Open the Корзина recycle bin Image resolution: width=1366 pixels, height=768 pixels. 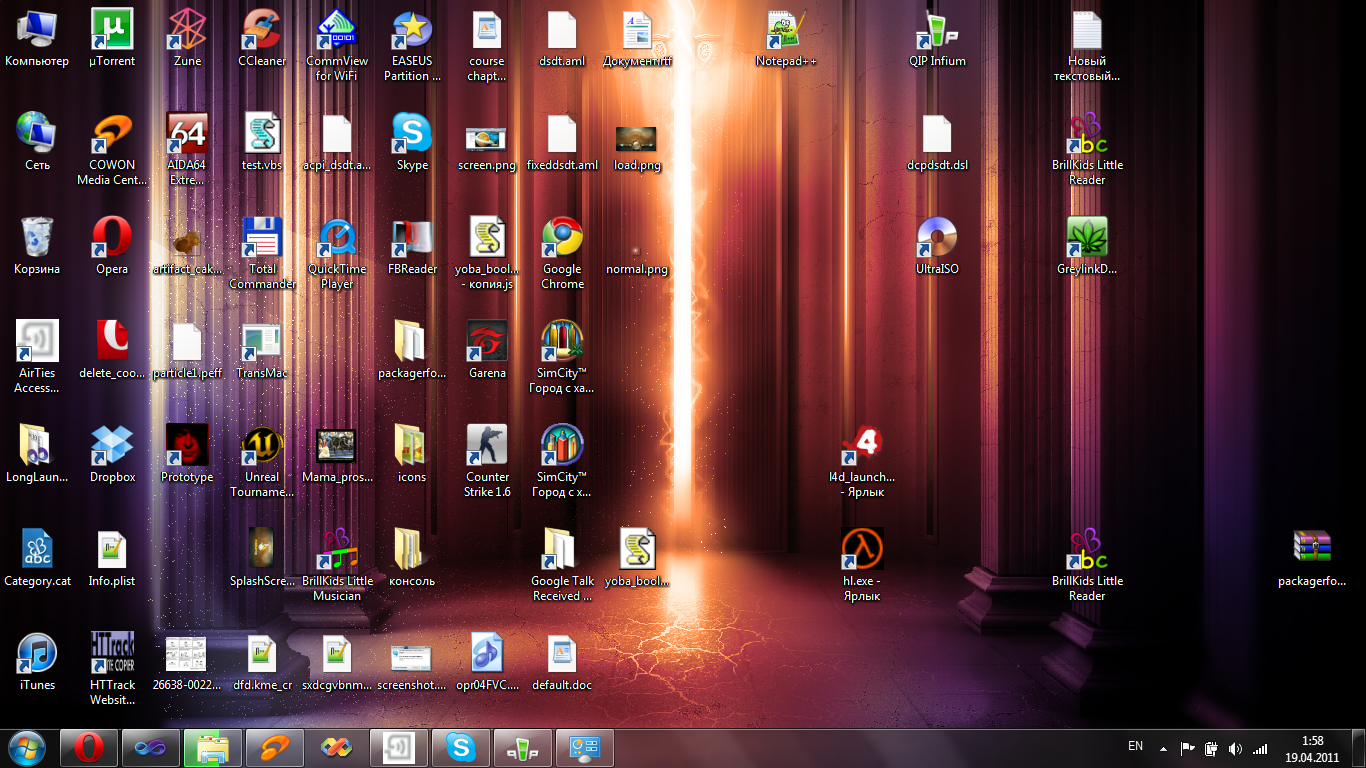click(37, 238)
